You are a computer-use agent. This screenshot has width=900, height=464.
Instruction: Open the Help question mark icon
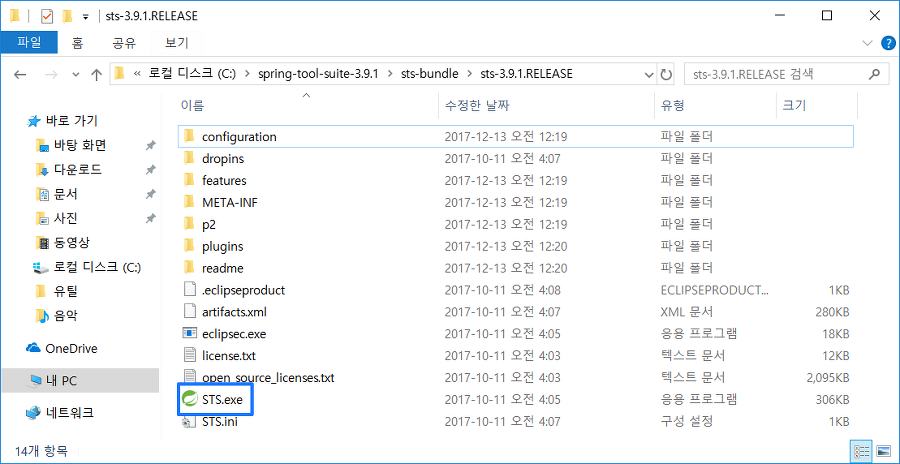pos(887,43)
